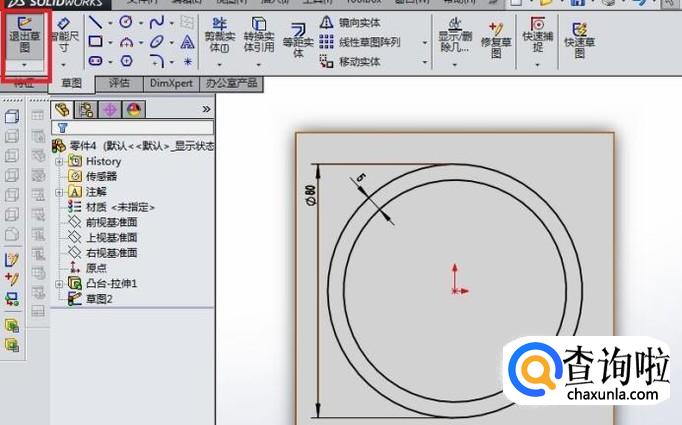Expand the 凸台-拉伸1 feature node
682x425 pixels.
(x=59, y=283)
